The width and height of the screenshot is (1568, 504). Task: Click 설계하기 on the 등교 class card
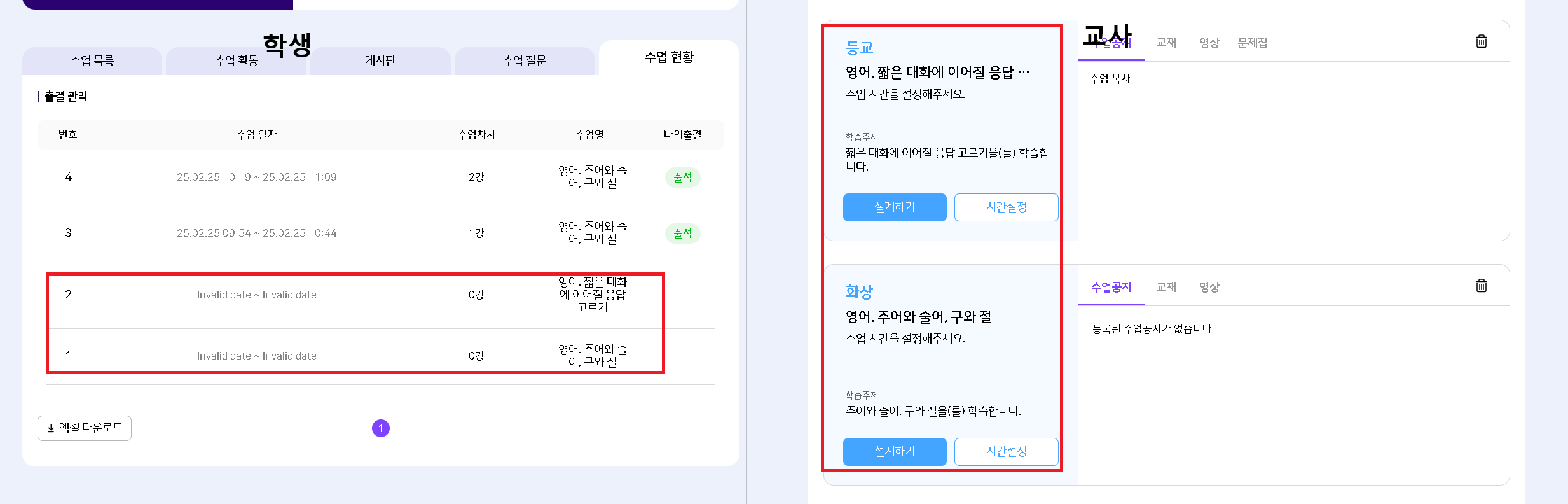click(x=894, y=207)
